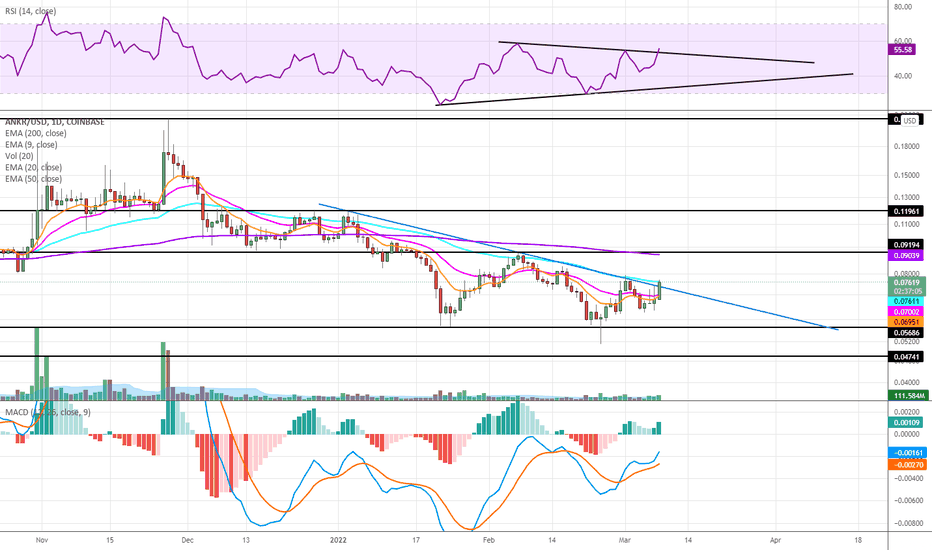Click the Feb date on time axis
932x550 pixels.
click(x=489, y=540)
